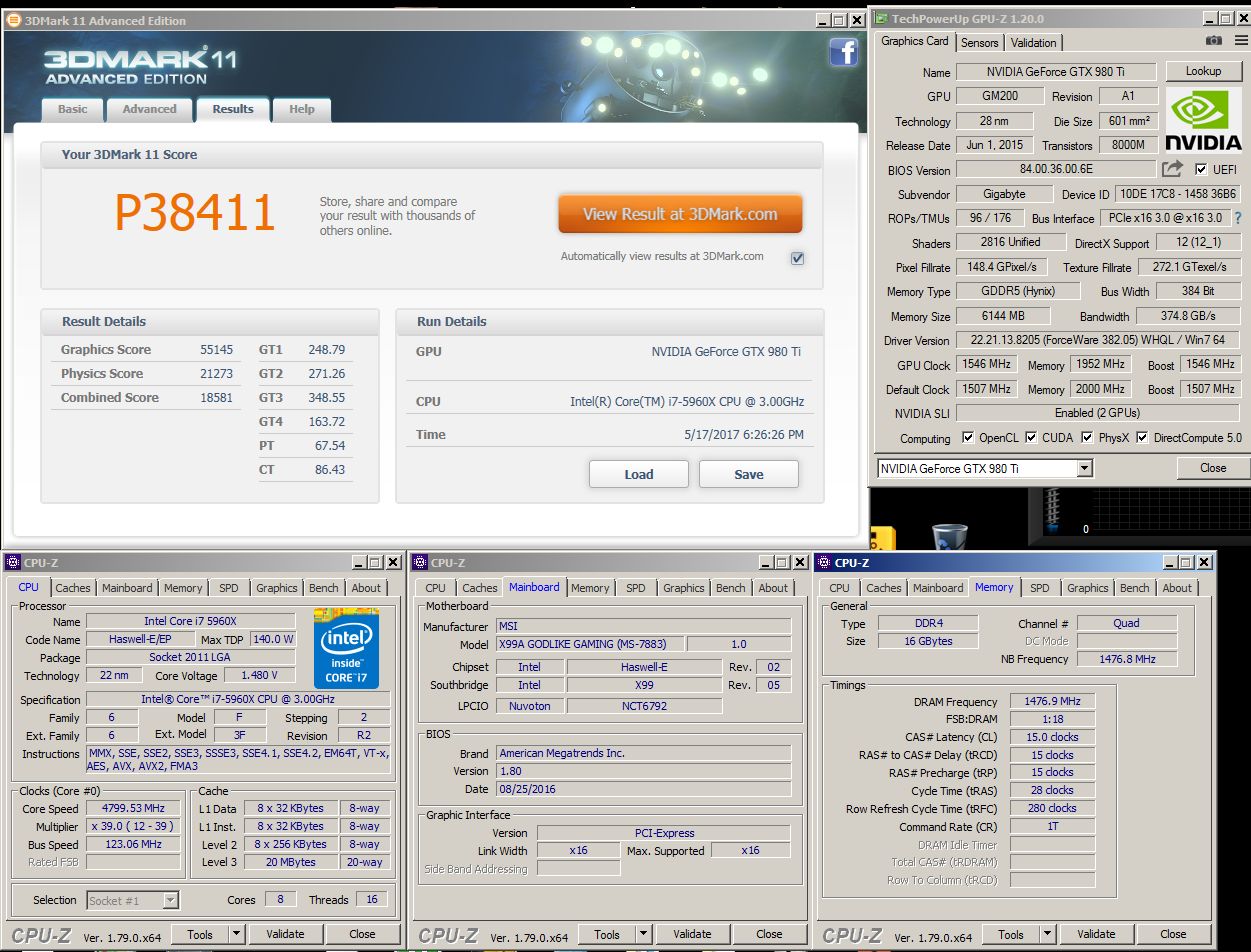
Task: Toggle the PhysX computing checkbox
Action: pos(1086,438)
